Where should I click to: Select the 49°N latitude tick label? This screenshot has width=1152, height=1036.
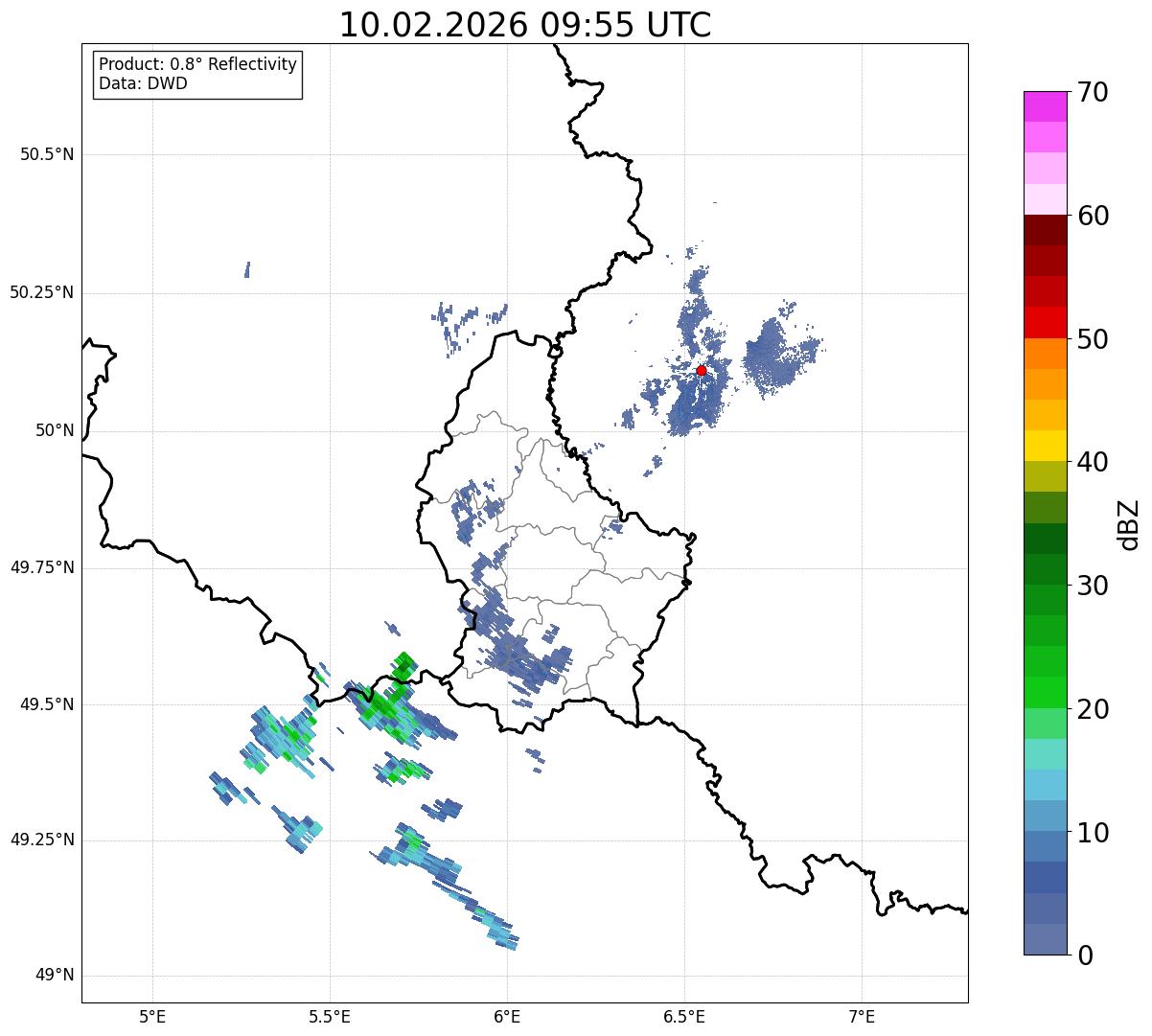(x=55, y=976)
